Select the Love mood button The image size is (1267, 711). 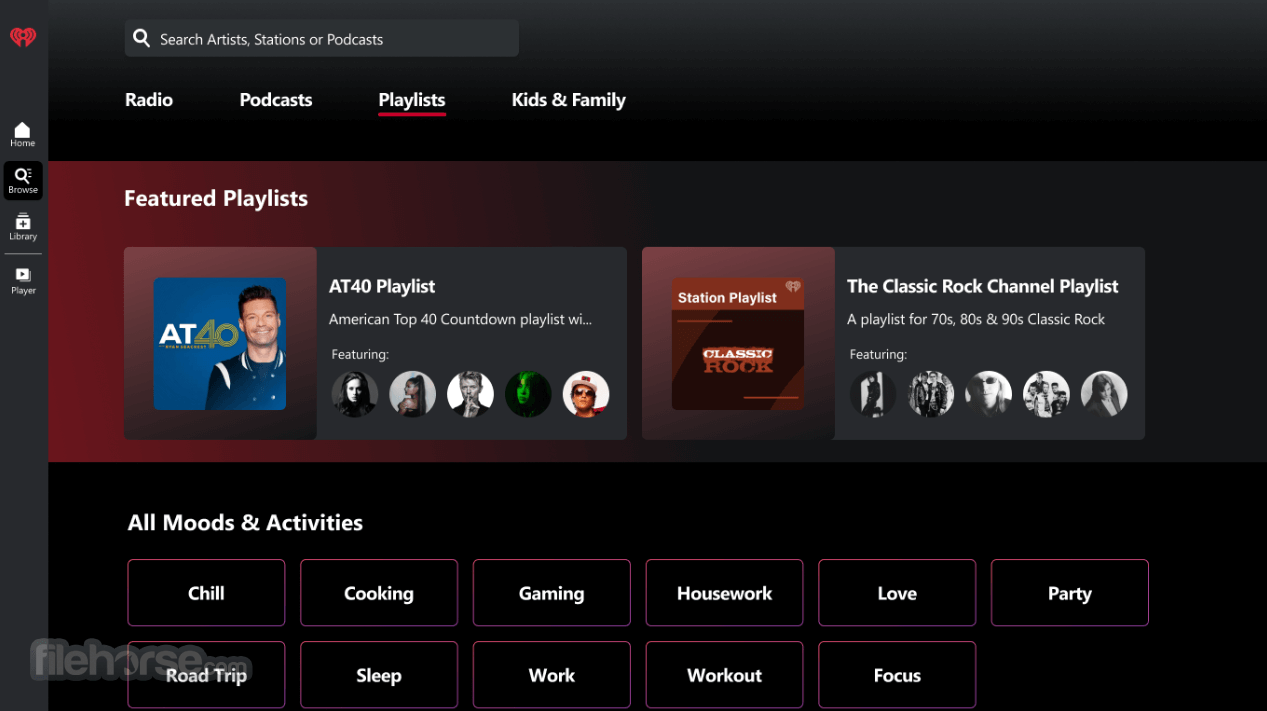[897, 593]
